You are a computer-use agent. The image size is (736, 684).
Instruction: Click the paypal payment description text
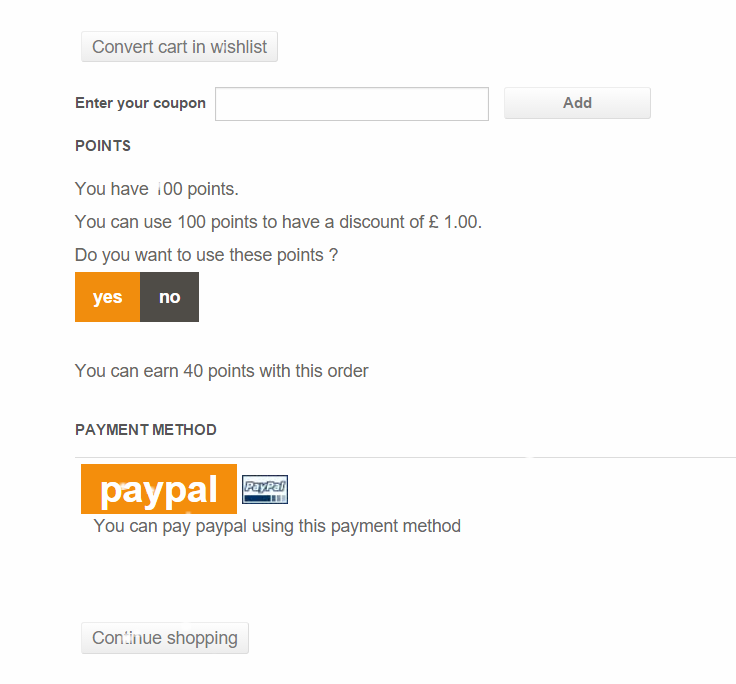pyautogui.click(x=277, y=526)
